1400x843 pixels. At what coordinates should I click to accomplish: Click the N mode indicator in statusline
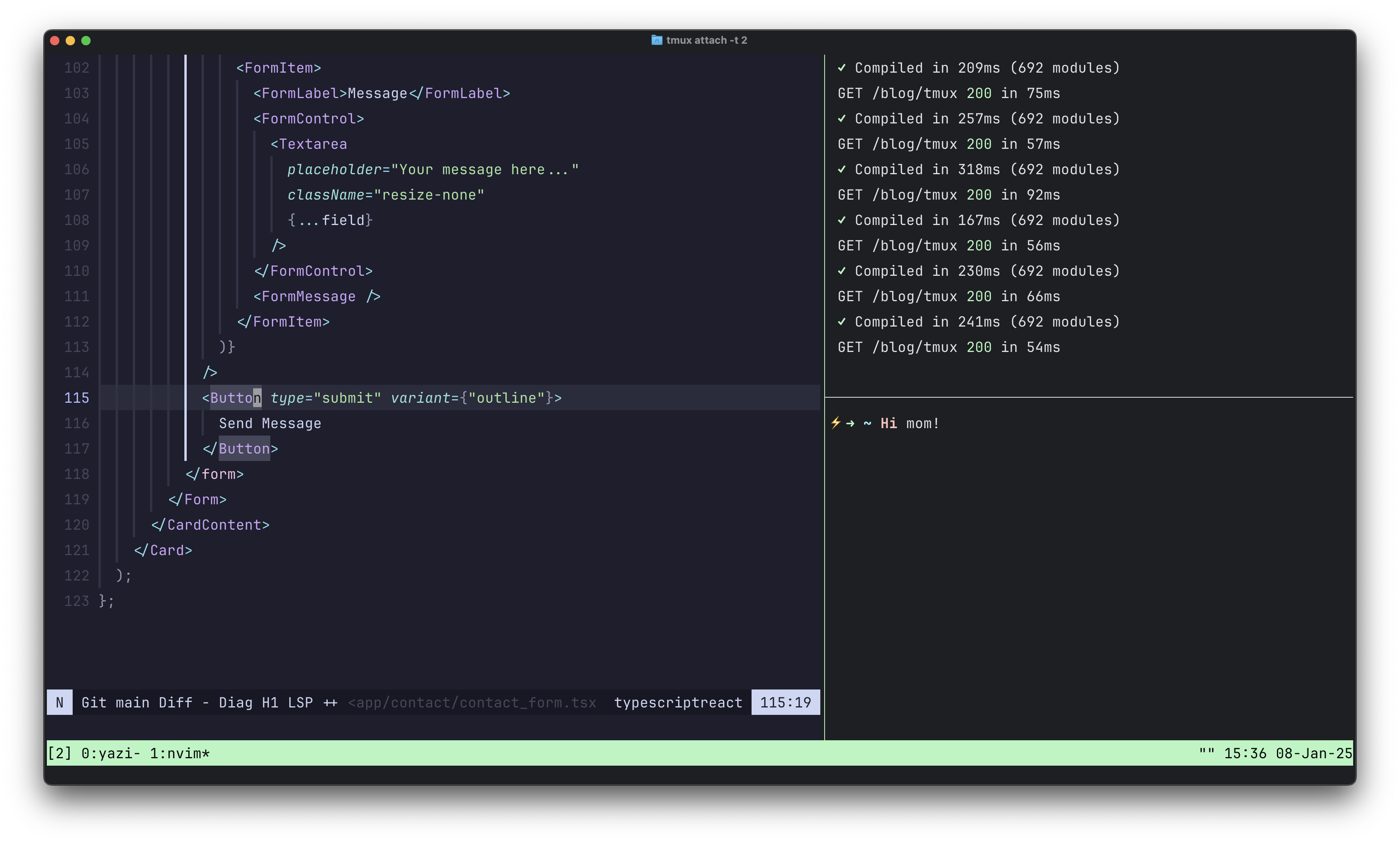click(x=60, y=703)
